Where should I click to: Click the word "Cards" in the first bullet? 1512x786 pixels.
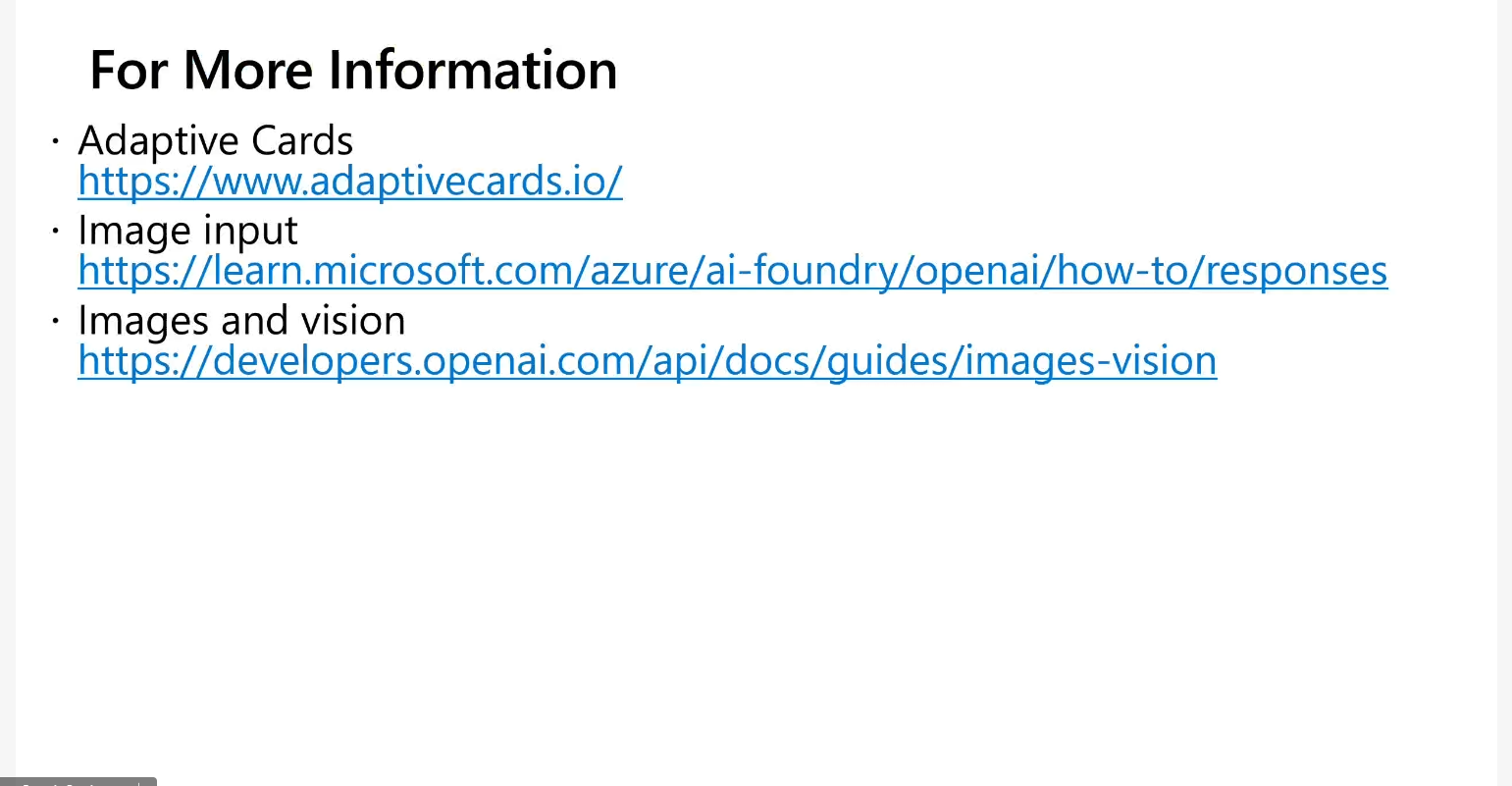click(x=301, y=141)
